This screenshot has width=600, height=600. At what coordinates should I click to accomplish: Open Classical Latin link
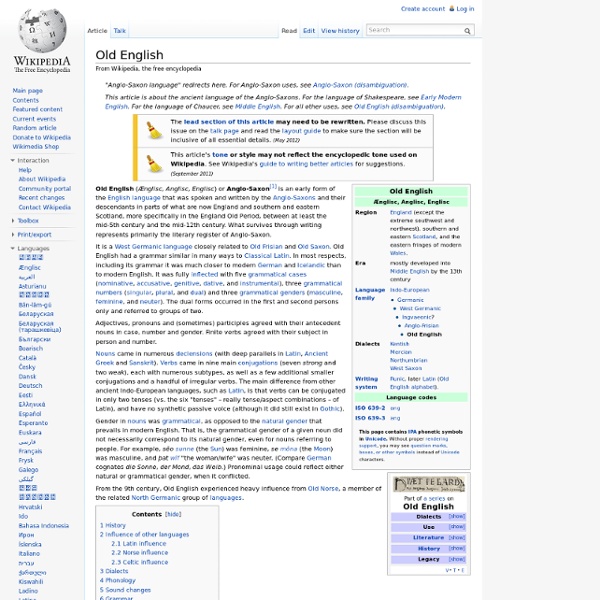pyautogui.click(x=267, y=256)
